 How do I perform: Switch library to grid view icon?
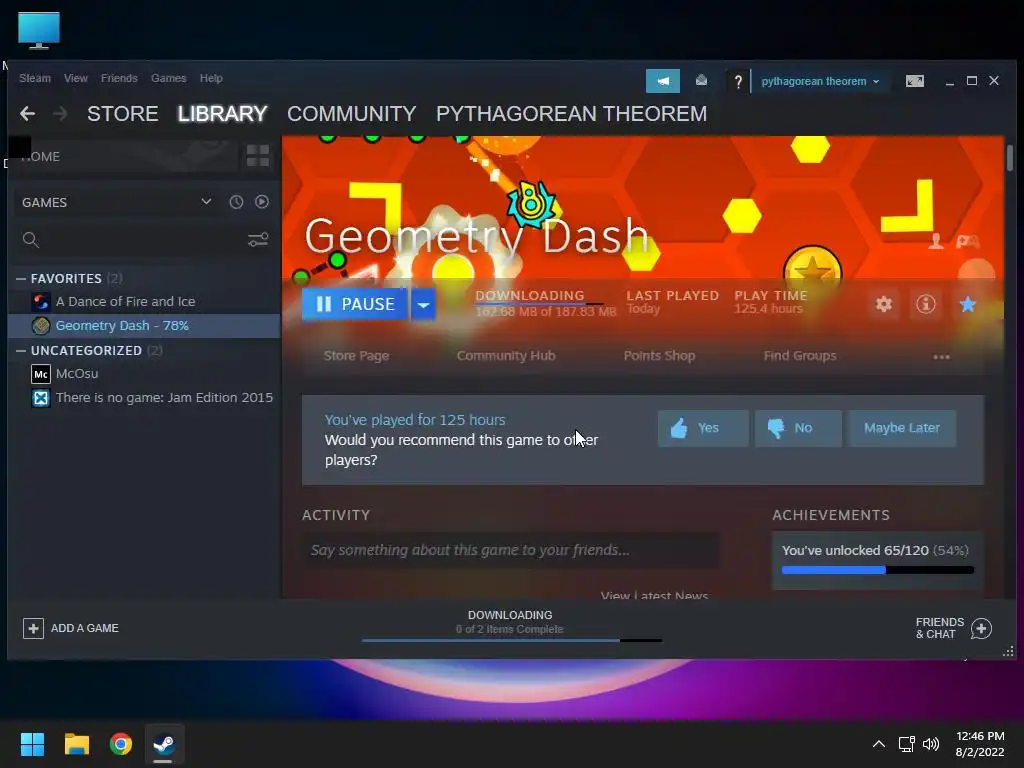click(257, 156)
